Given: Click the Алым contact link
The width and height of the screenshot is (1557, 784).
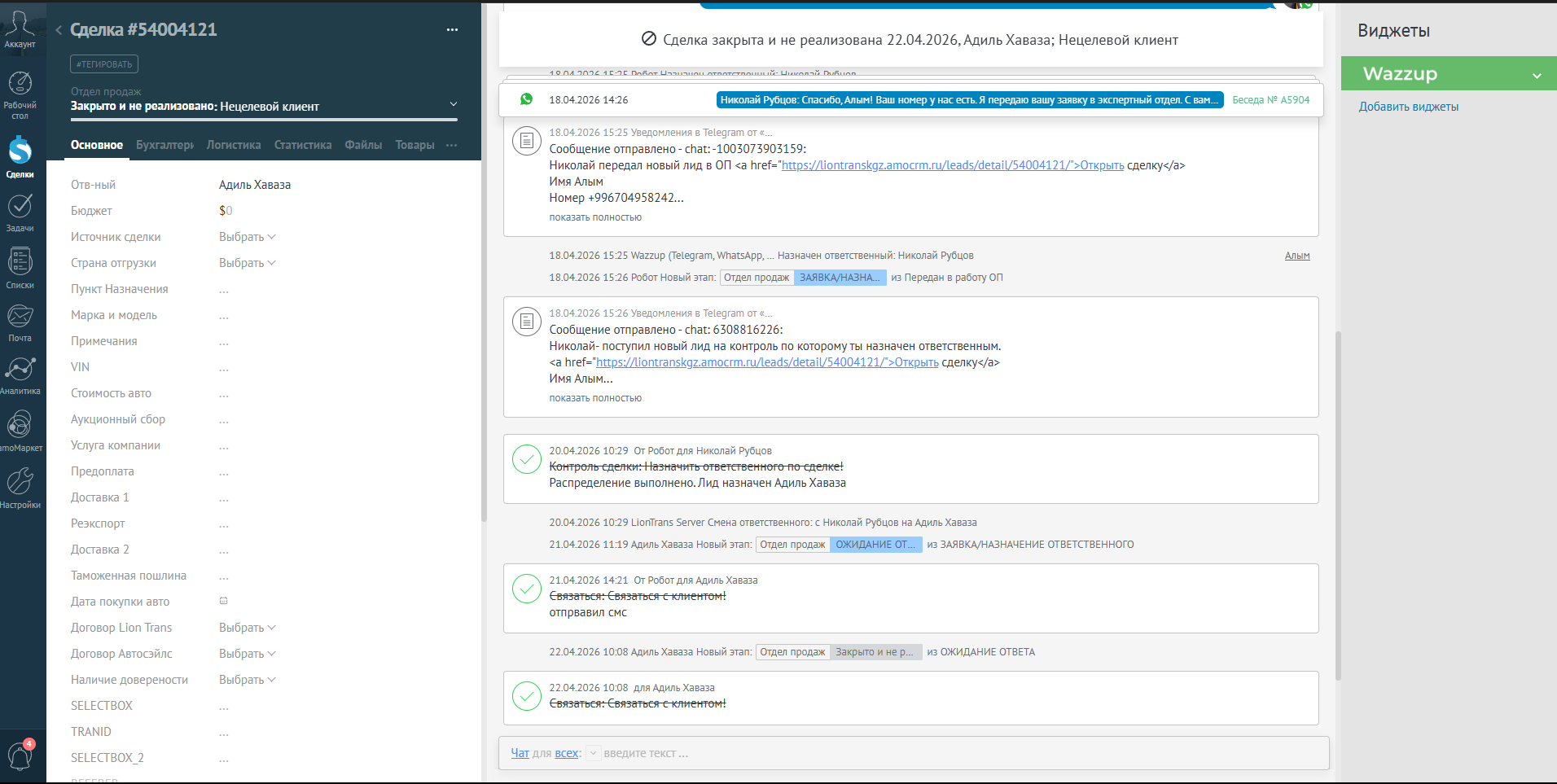Looking at the screenshot, I should [1297, 256].
